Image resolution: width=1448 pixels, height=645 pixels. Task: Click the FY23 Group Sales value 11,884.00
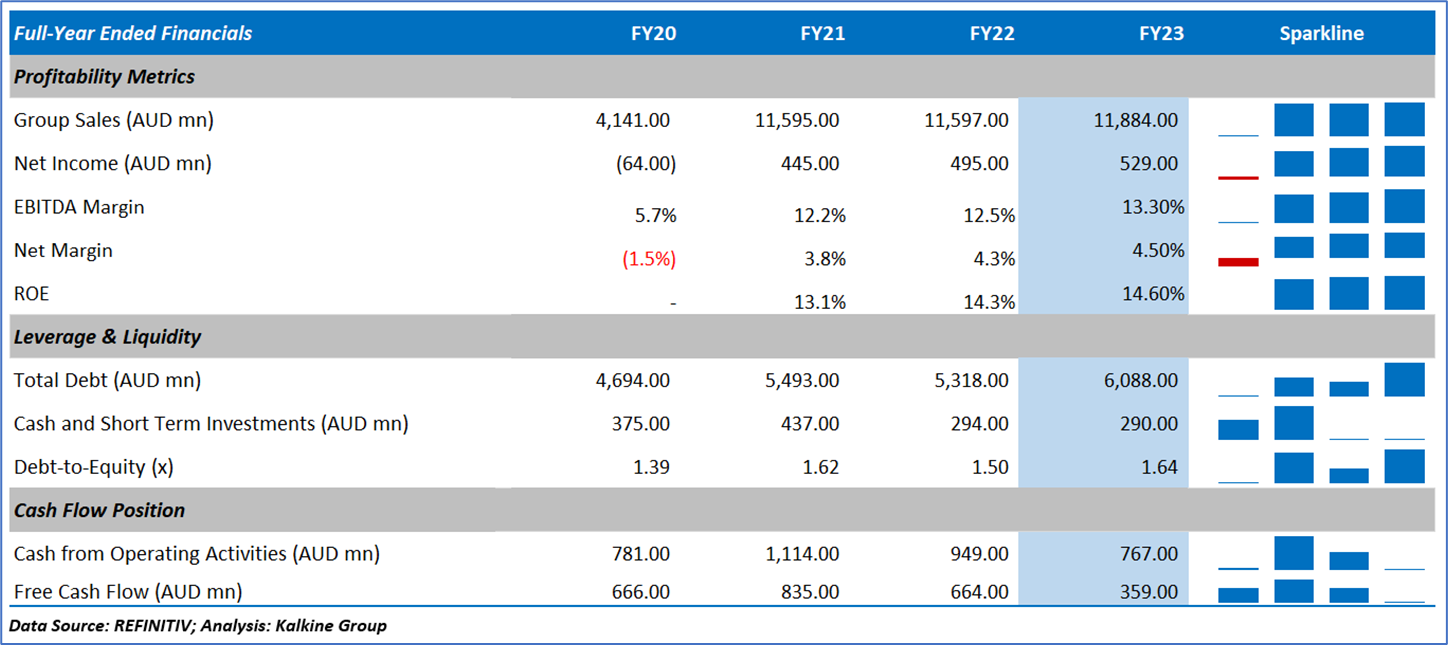click(x=1136, y=121)
